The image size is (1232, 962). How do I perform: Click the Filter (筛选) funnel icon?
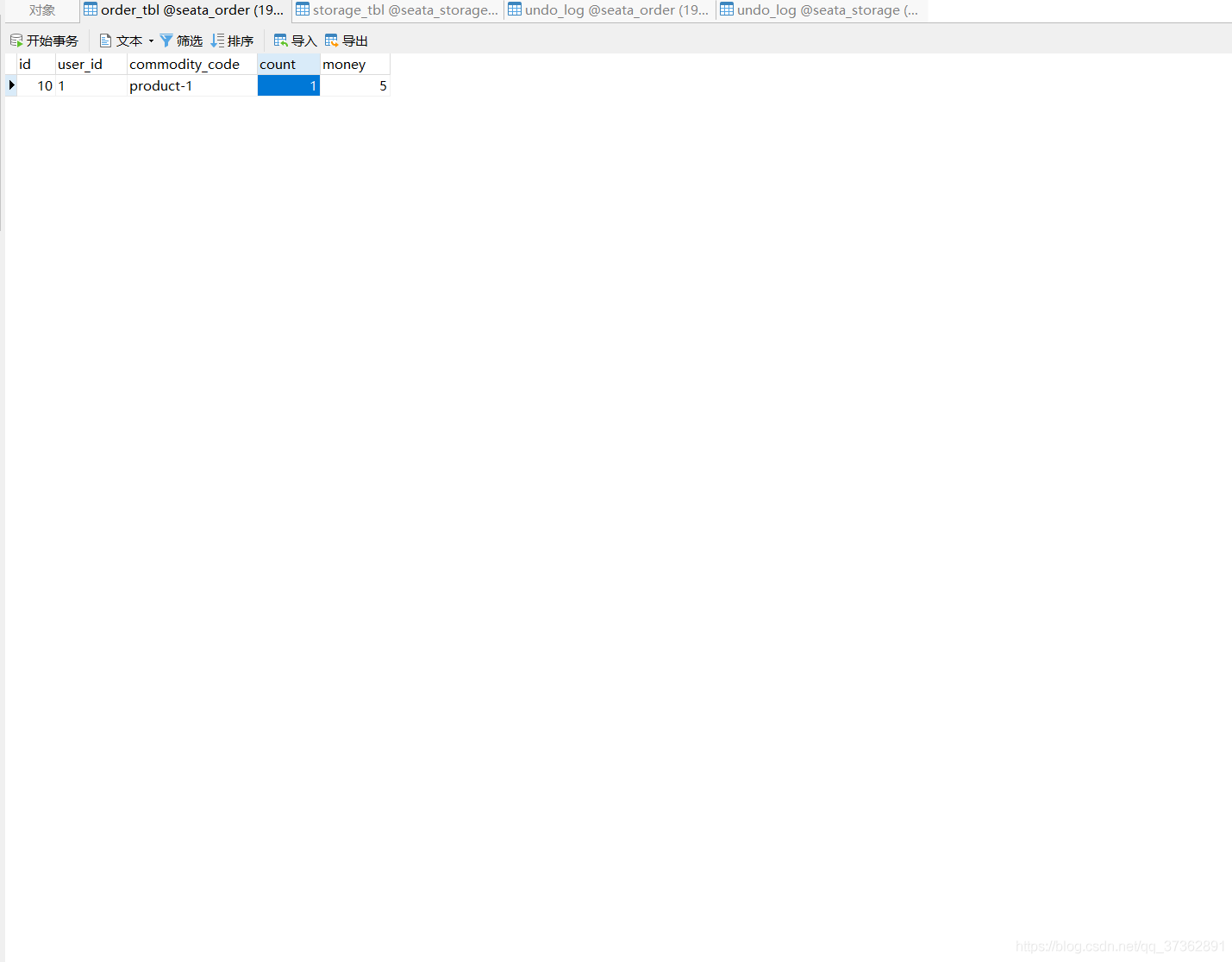[166, 41]
